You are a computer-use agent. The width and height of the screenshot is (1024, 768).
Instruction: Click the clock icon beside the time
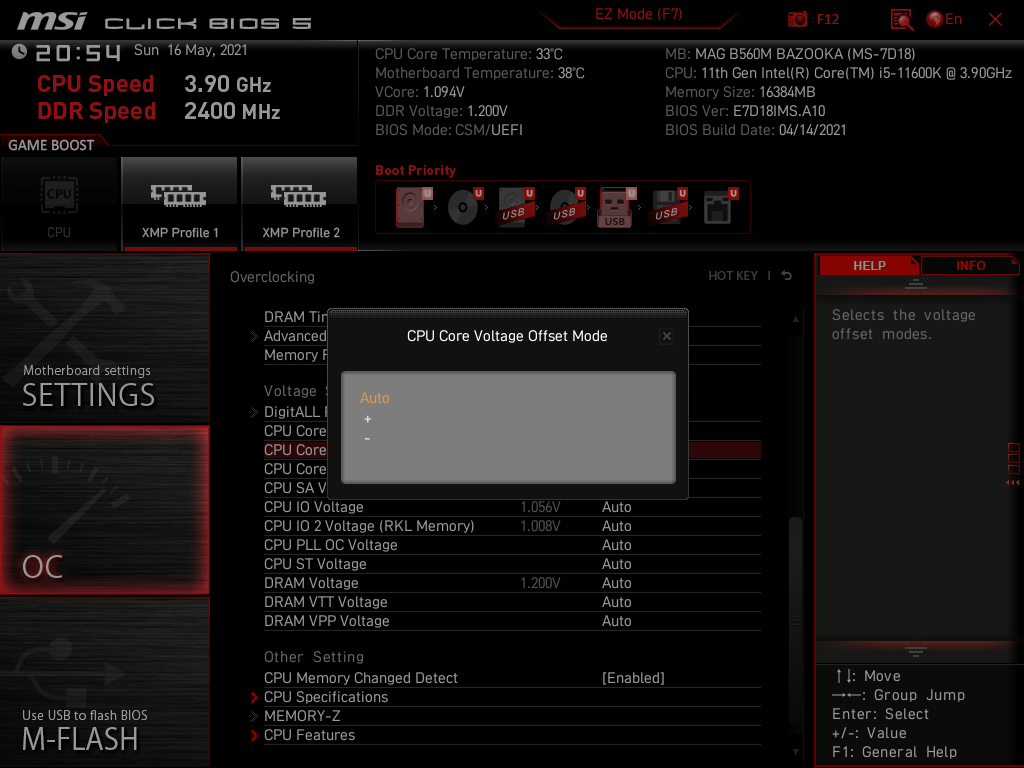click(x=19, y=52)
